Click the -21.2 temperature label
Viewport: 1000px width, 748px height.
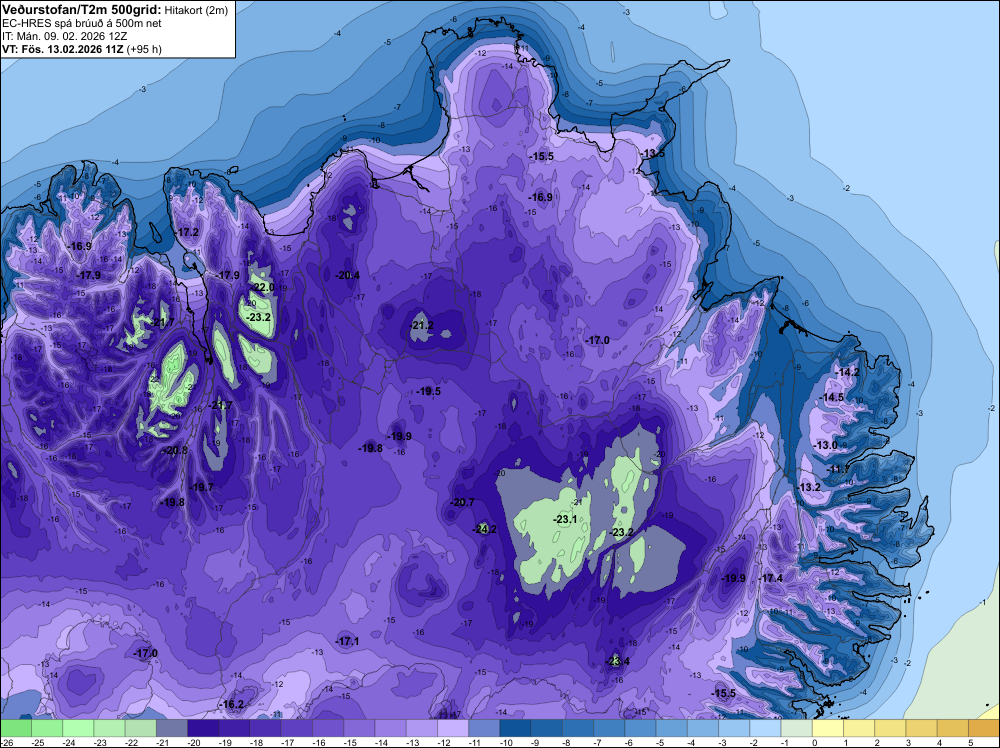422,325
